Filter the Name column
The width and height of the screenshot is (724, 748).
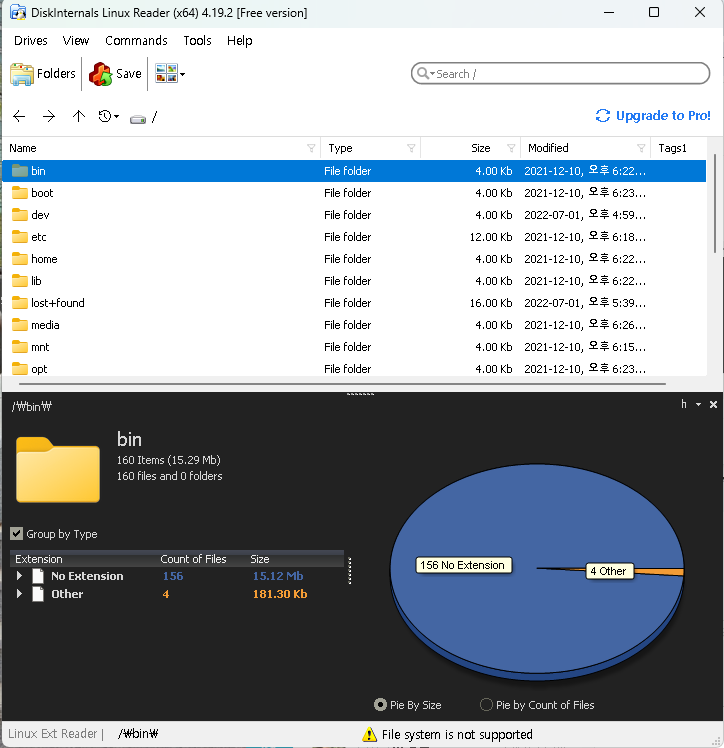point(311,148)
